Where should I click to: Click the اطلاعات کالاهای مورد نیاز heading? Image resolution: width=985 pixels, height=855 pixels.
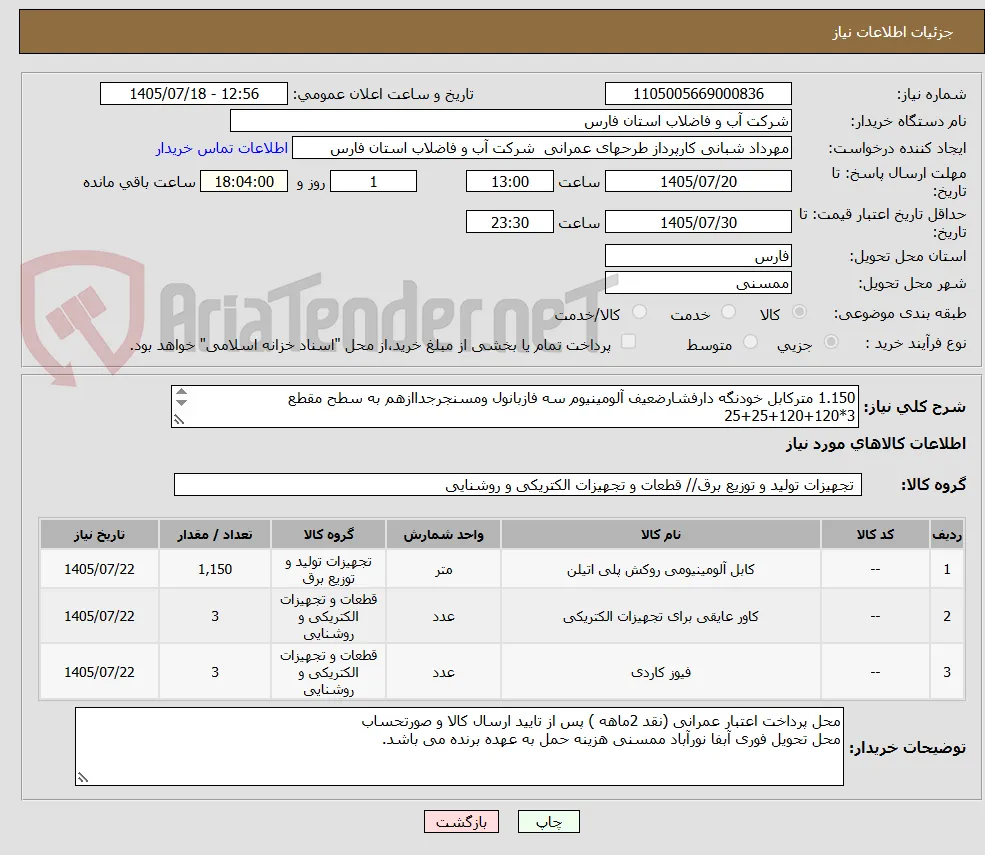point(876,444)
